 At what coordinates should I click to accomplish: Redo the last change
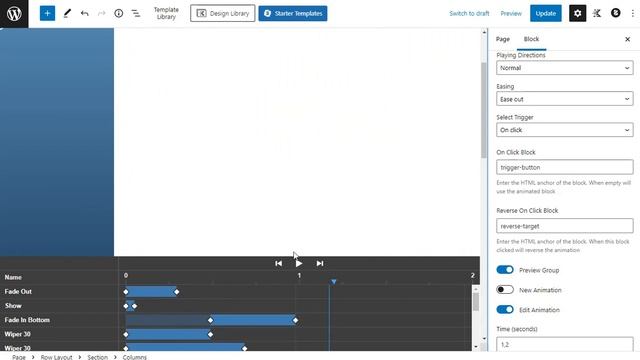(x=102, y=13)
